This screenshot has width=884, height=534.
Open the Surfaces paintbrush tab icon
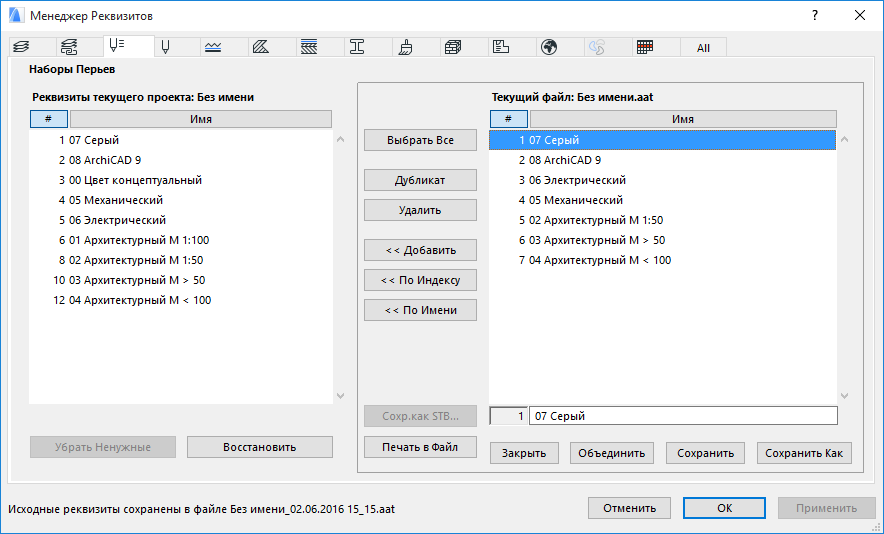tap(405, 47)
